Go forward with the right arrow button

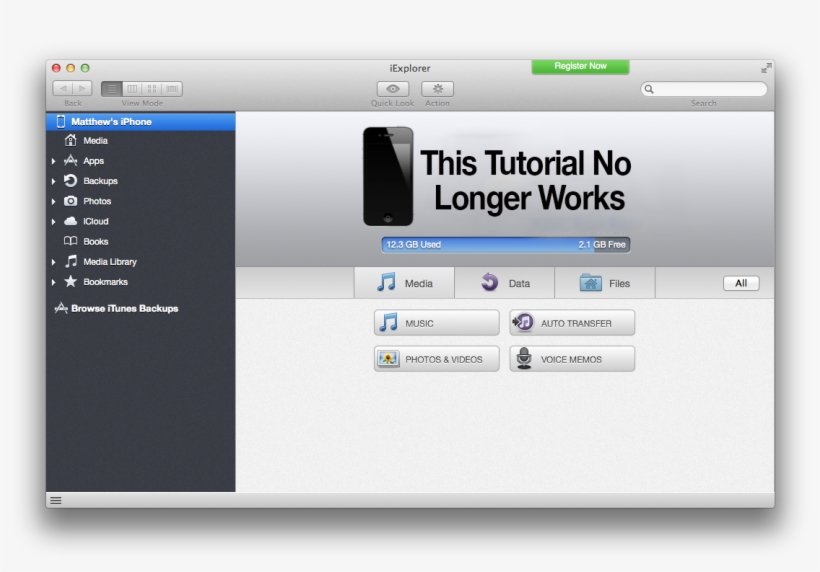point(83,89)
